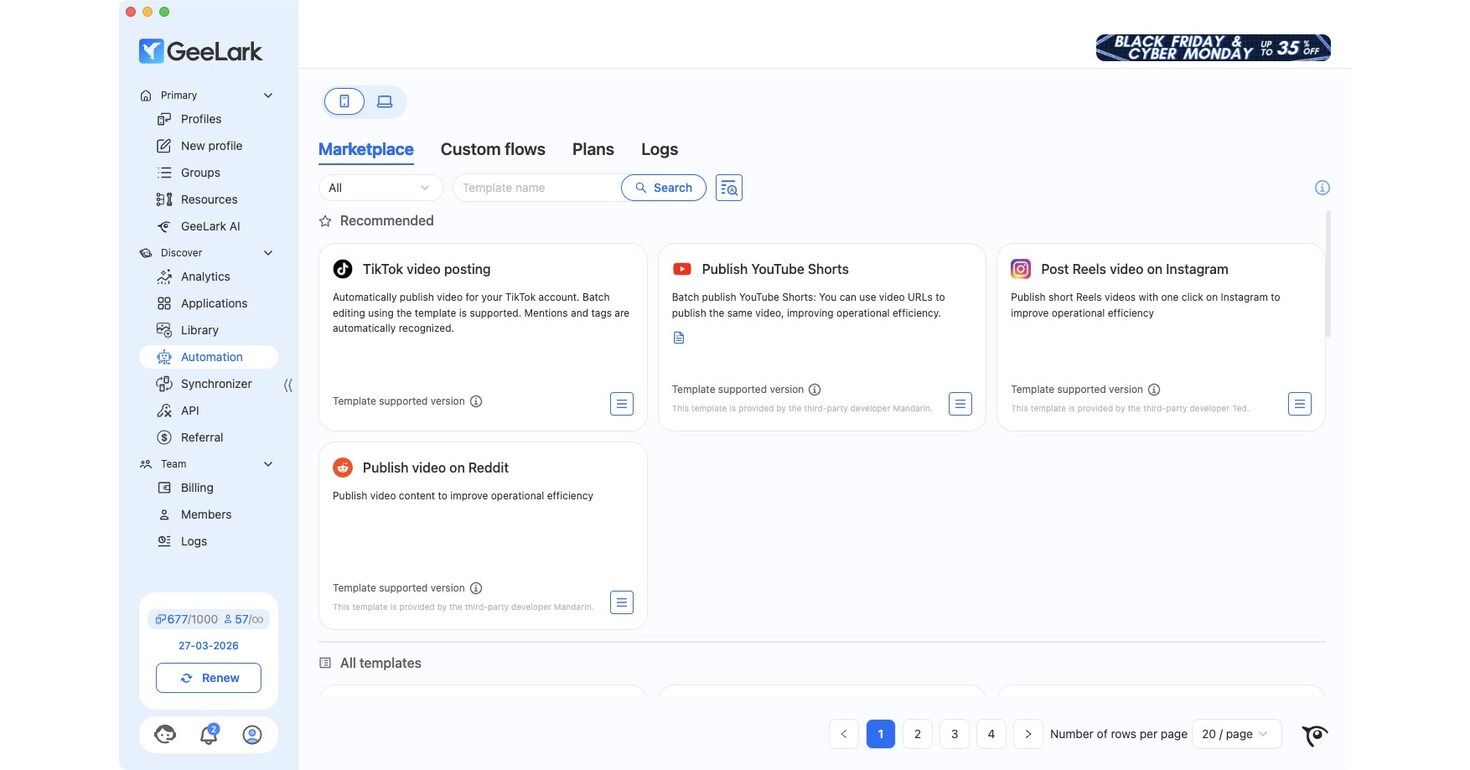Open GeeLark AI from the sidebar
The width and height of the screenshot is (1470, 770).
pos(210,226)
